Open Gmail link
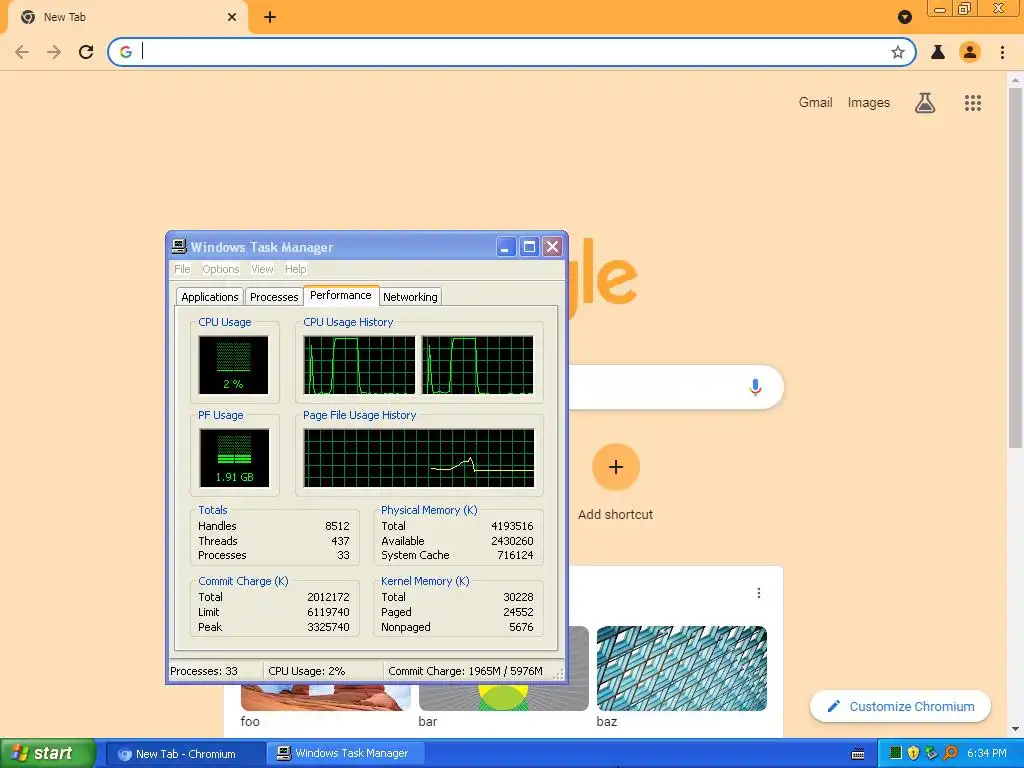This screenshot has width=1024, height=768. 815,103
